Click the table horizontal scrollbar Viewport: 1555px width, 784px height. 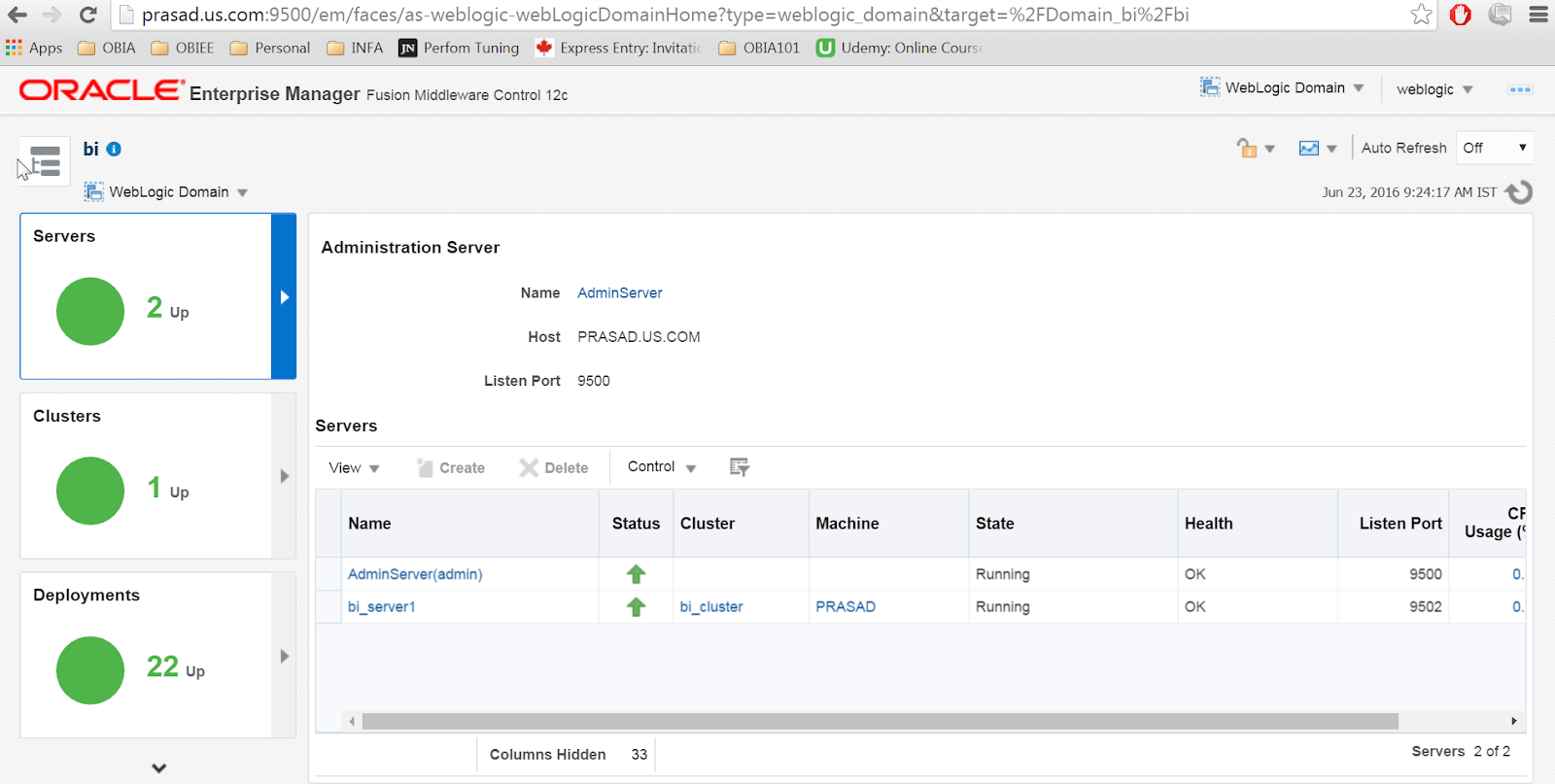880,721
